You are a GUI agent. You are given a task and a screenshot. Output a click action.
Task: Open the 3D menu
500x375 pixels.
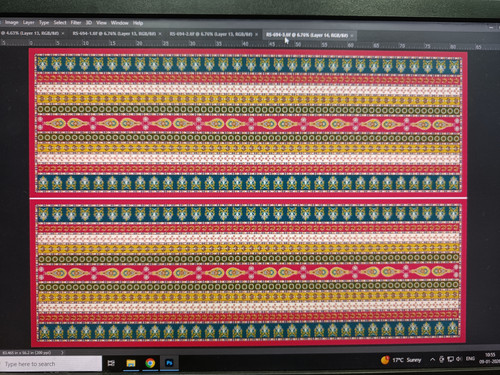tap(89, 23)
